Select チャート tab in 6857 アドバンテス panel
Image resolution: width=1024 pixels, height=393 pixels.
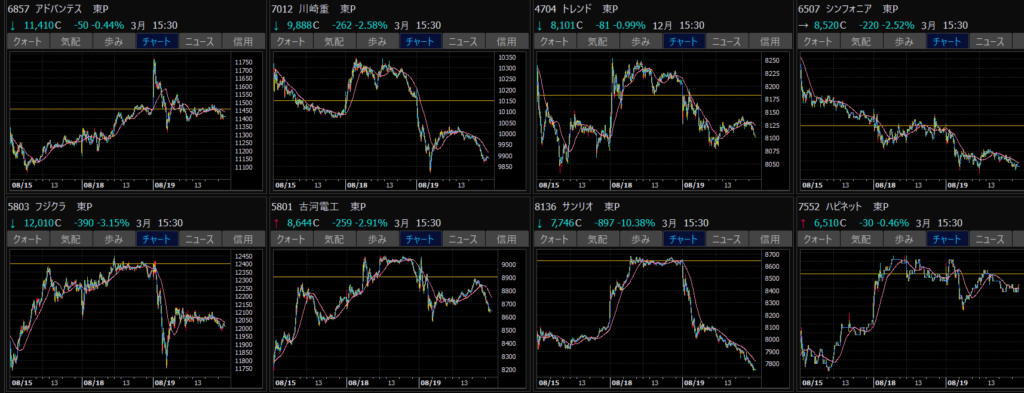[157, 41]
